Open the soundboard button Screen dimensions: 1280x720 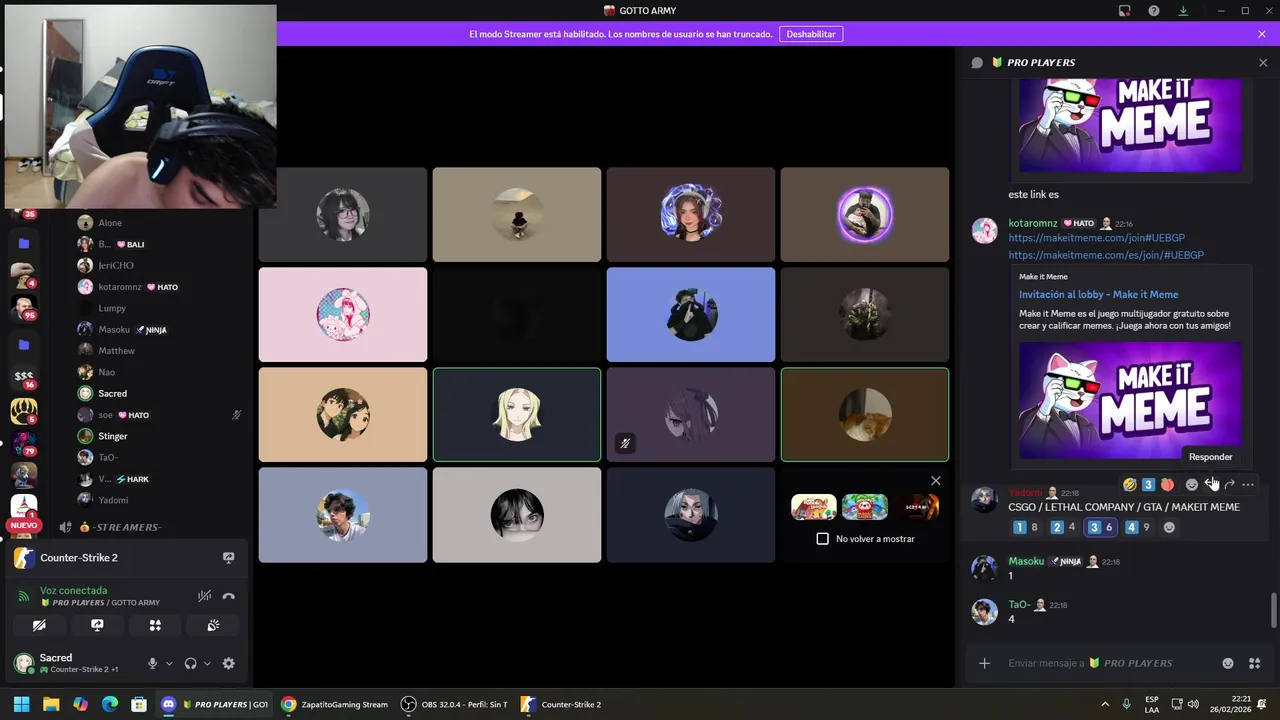click(x=213, y=625)
